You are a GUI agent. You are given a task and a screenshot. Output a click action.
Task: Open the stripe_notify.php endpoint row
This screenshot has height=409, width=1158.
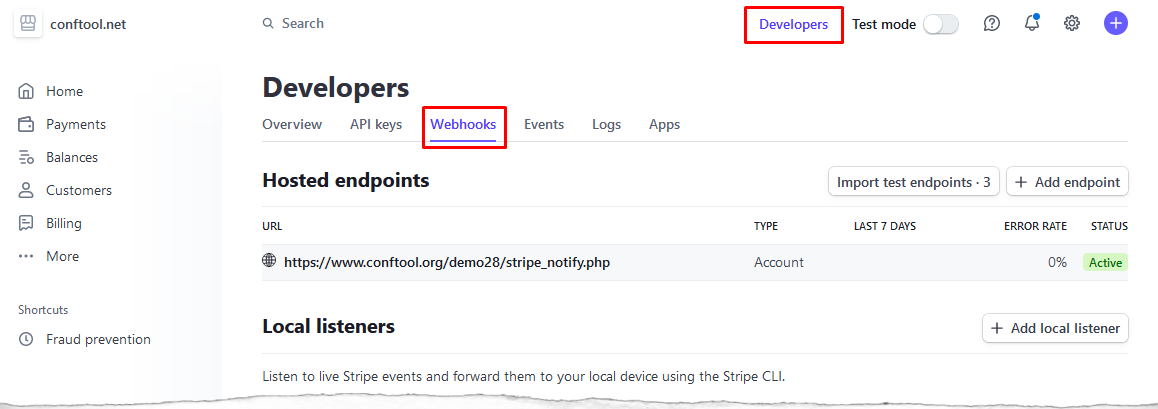click(695, 262)
